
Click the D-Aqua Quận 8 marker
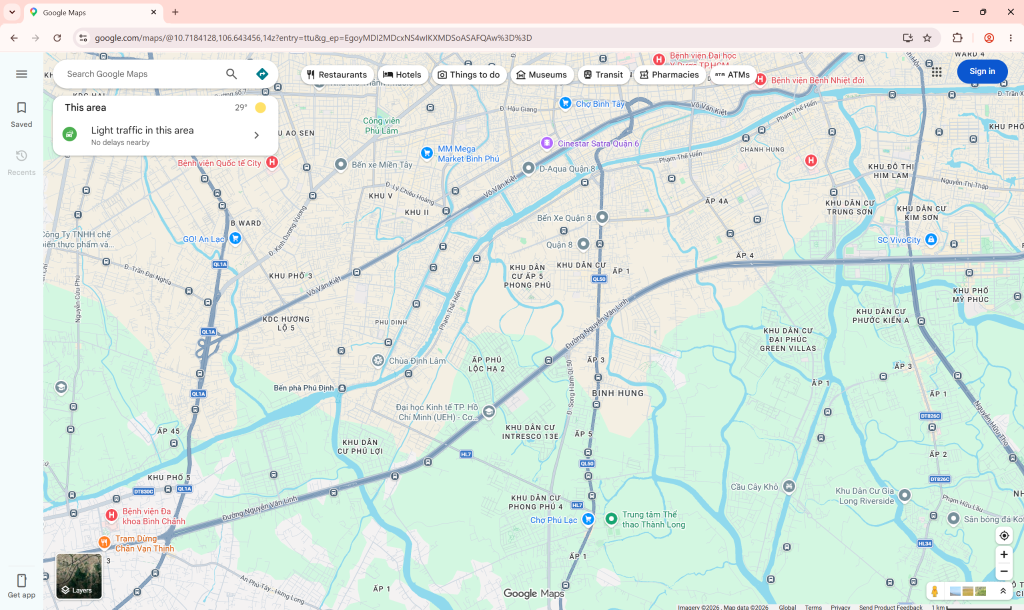[528, 168]
